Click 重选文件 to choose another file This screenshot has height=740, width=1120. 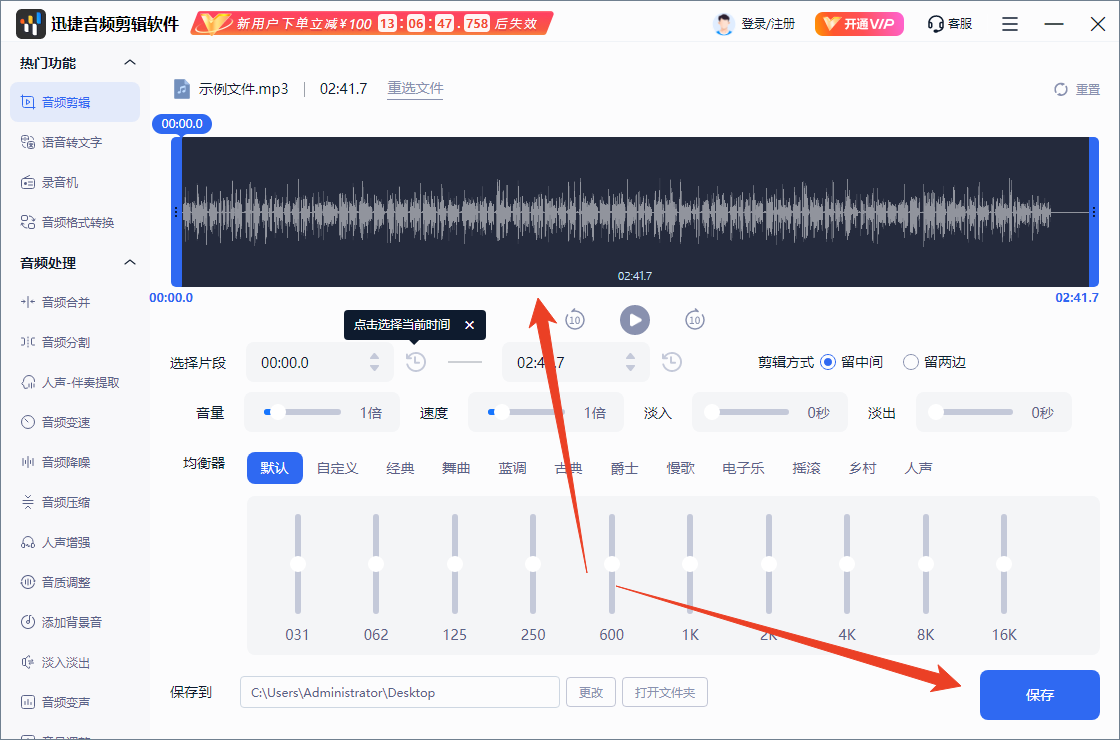pyautogui.click(x=415, y=88)
